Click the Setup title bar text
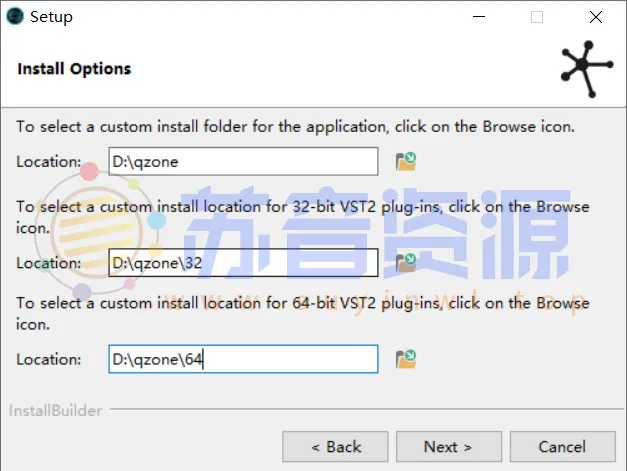The width and height of the screenshot is (627, 471). click(x=51, y=17)
